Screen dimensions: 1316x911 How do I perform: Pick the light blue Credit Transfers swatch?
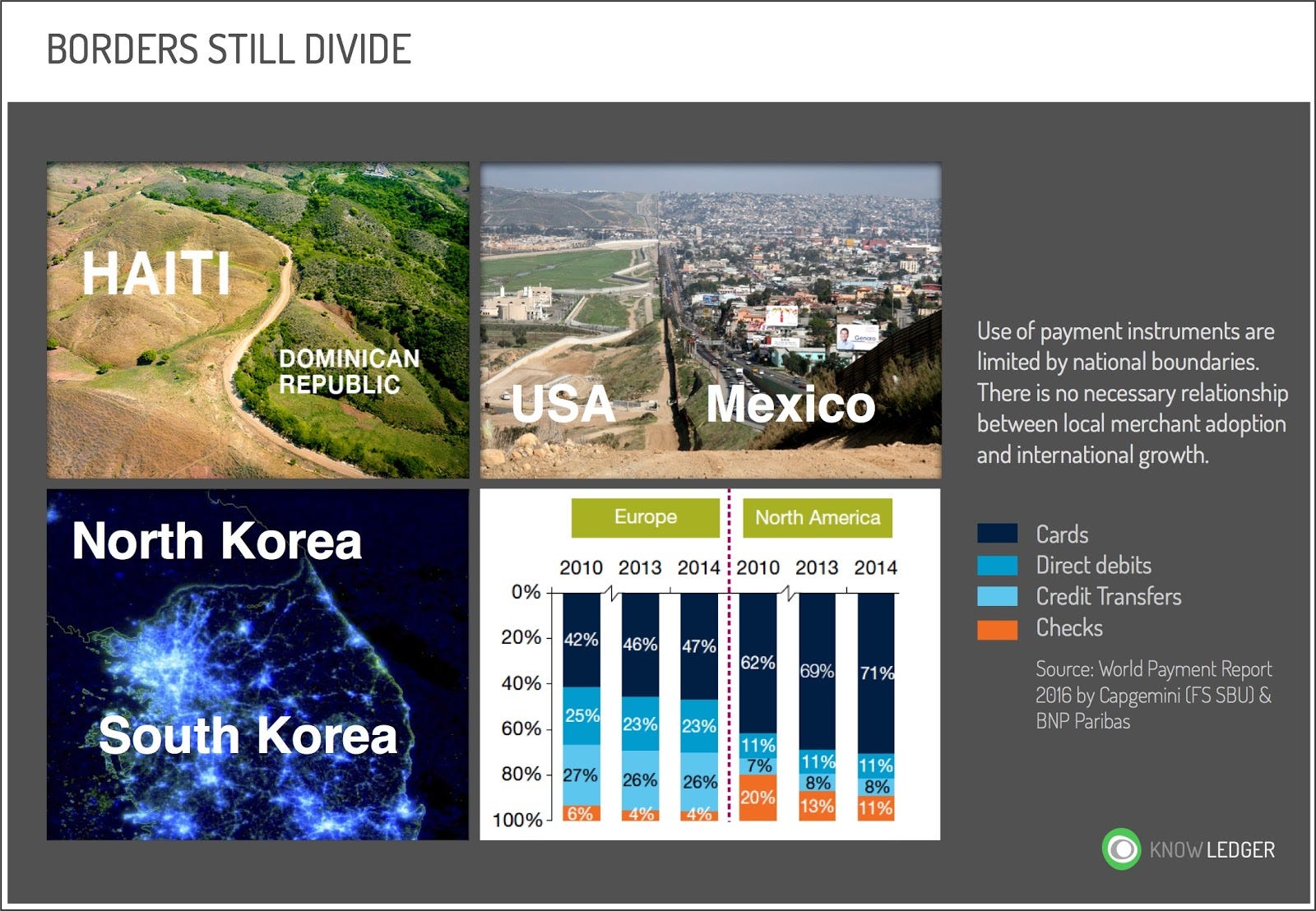[997, 596]
